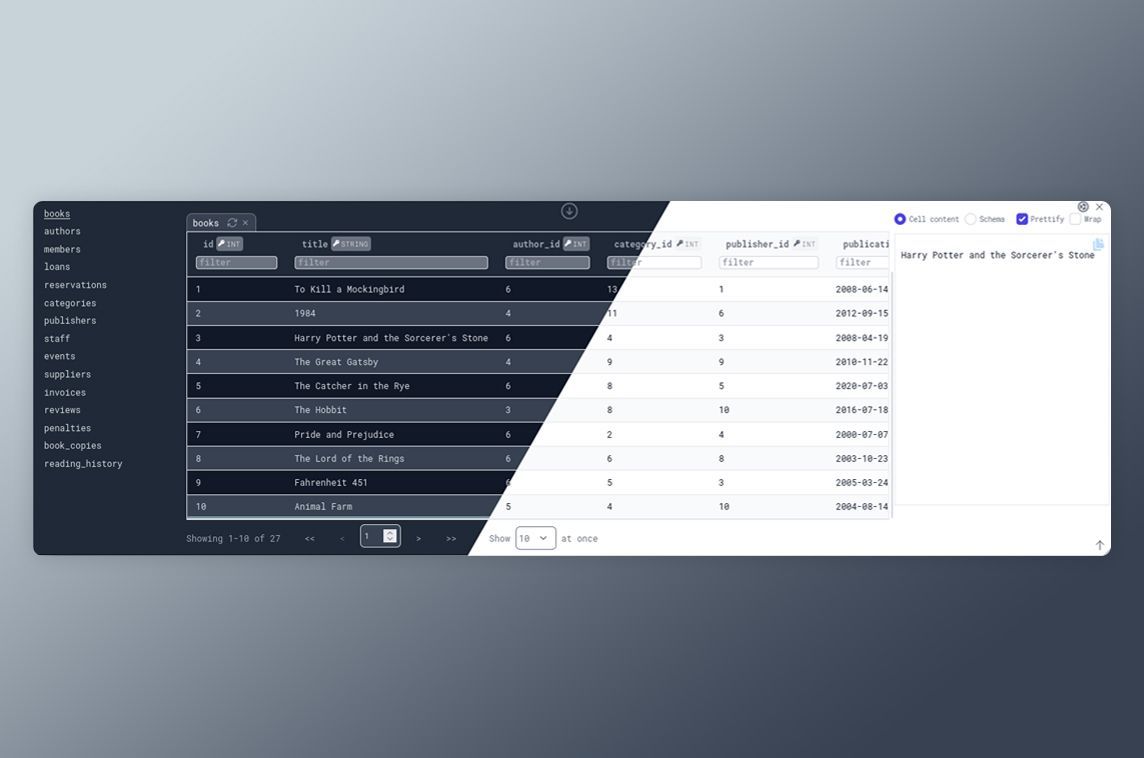
Task: Disable the Prettify checkbox
Action: coord(1021,218)
